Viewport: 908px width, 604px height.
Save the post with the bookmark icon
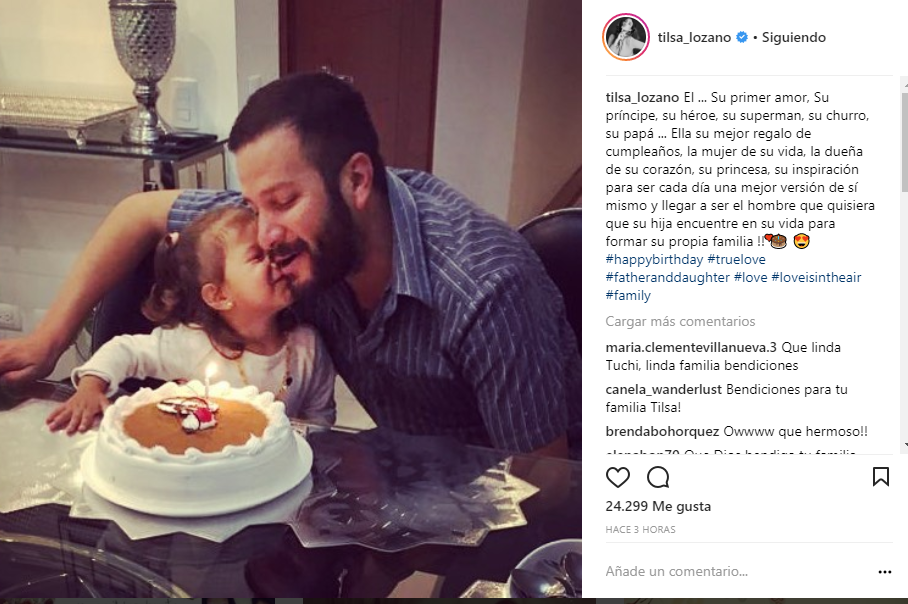[x=881, y=477]
